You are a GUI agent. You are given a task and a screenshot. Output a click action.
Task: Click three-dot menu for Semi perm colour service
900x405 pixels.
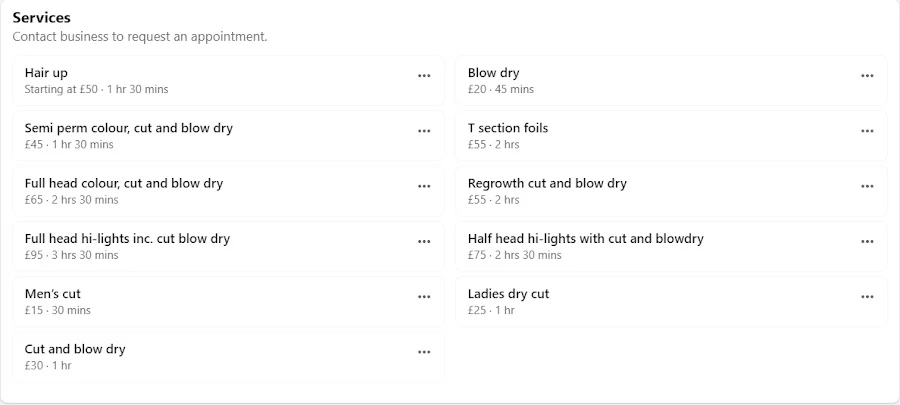coord(424,131)
